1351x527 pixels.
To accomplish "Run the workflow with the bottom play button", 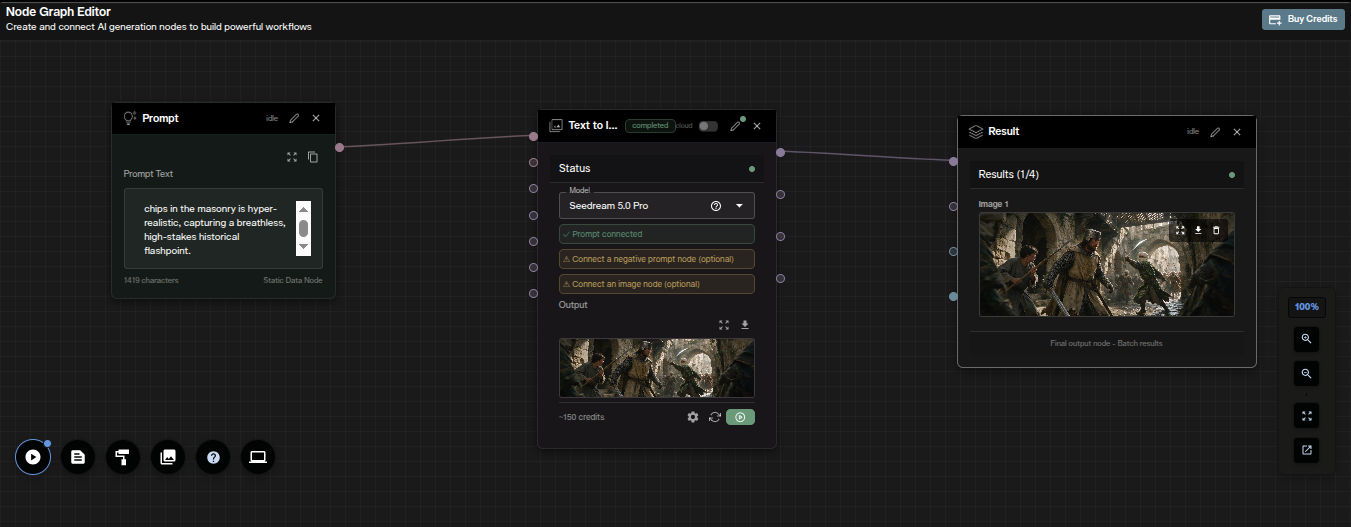I will [x=33, y=457].
